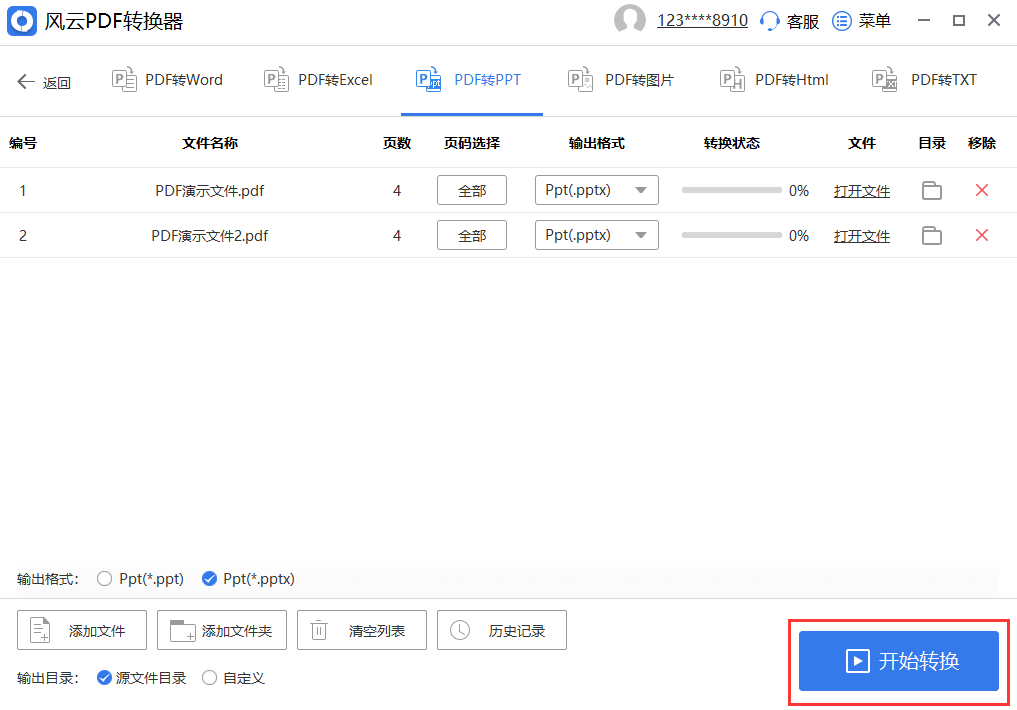Click the 历史记录 clock icon

tap(460, 630)
